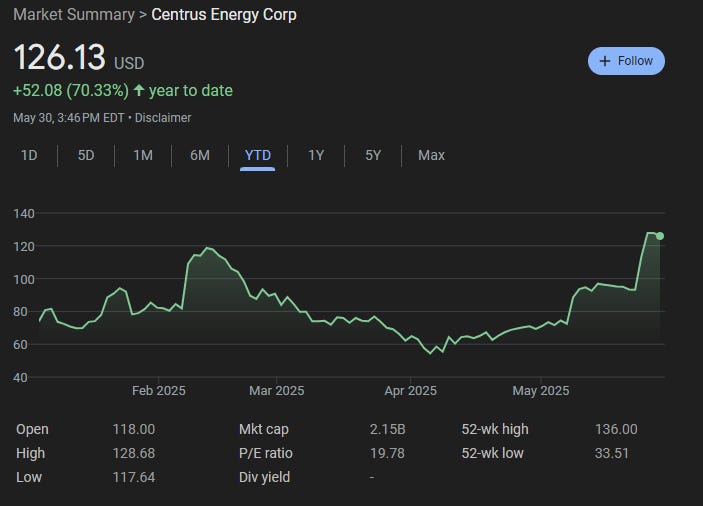703x506 pixels.
Task: Click the 140 y-axis label
Action: (24, 214)
